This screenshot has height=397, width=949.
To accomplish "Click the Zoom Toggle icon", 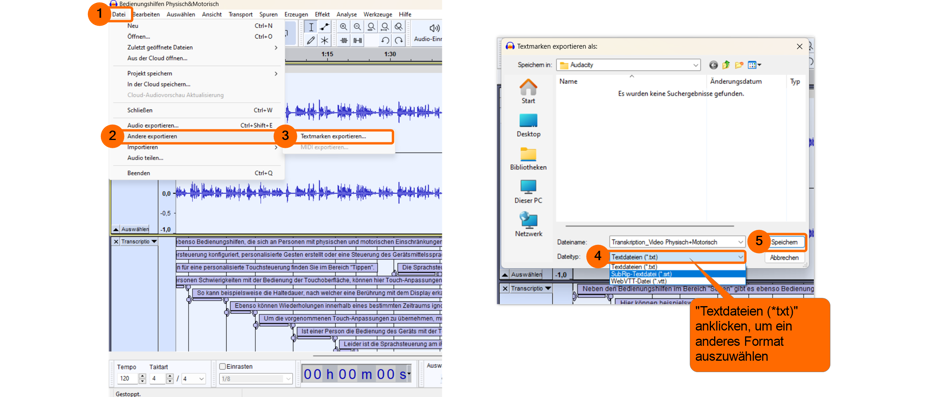I will 398,27.
